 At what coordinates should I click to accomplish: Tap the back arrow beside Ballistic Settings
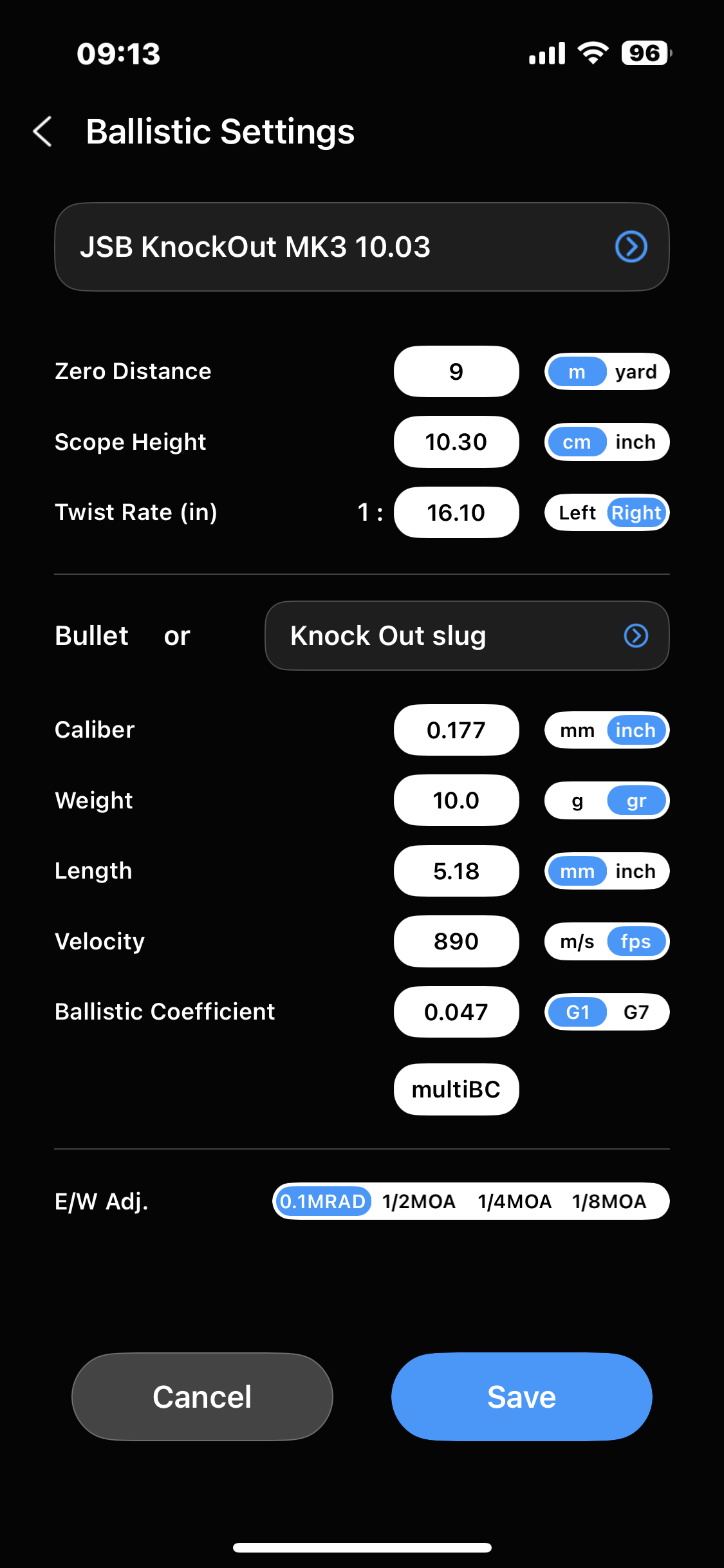(x=42, y=132)
